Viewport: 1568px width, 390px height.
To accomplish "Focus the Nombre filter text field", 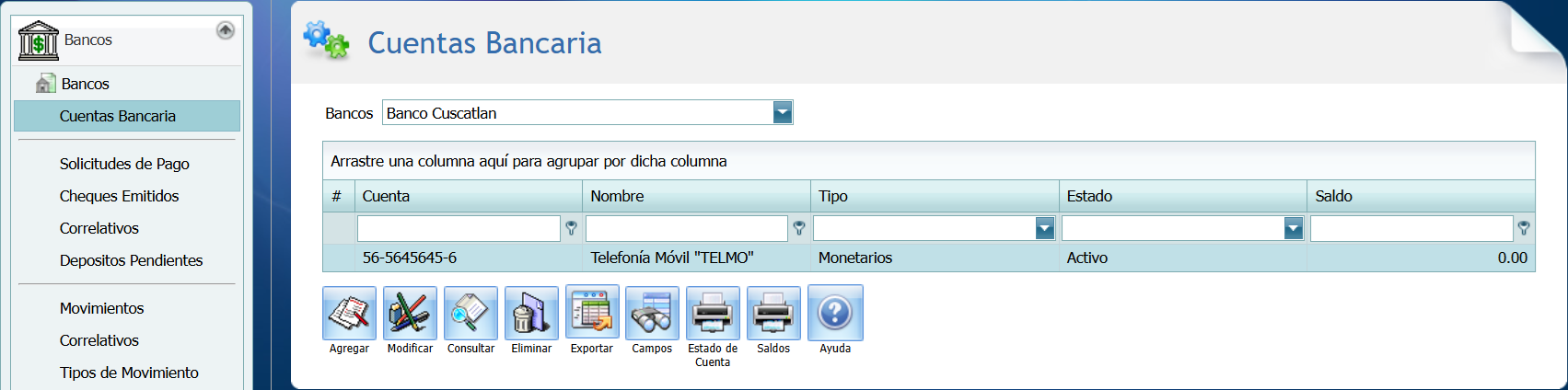I will click(687, 228).
